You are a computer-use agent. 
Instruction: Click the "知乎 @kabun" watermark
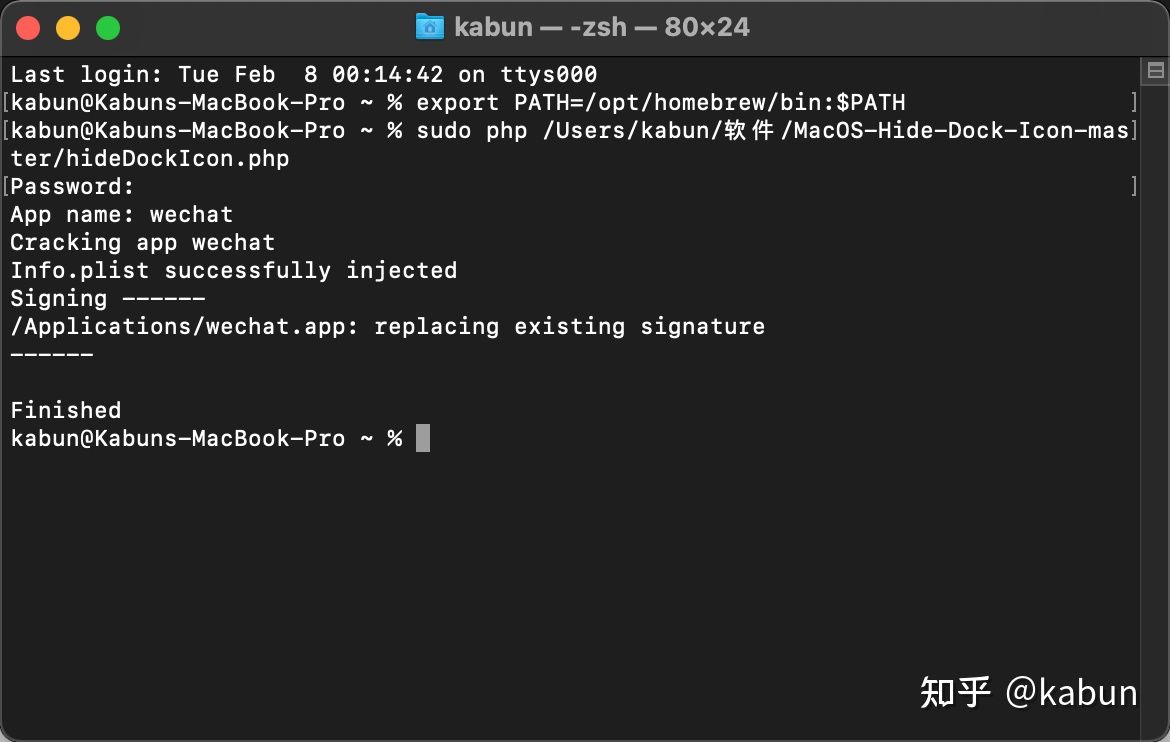(x=1028, y=692)
